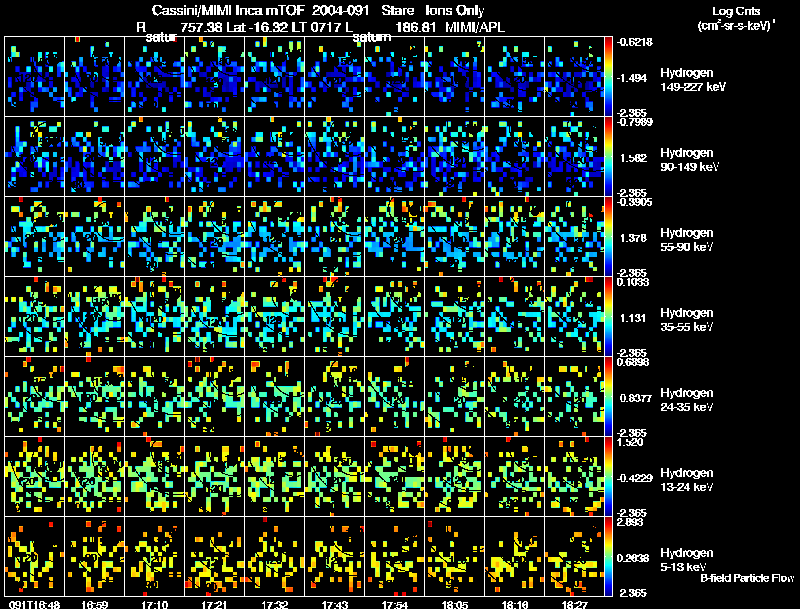Image resolution: width=800 pixels, height=609 pixels.
Task: Click the '-1.494' colorbar midpoint value
Action: pos(633,78)
